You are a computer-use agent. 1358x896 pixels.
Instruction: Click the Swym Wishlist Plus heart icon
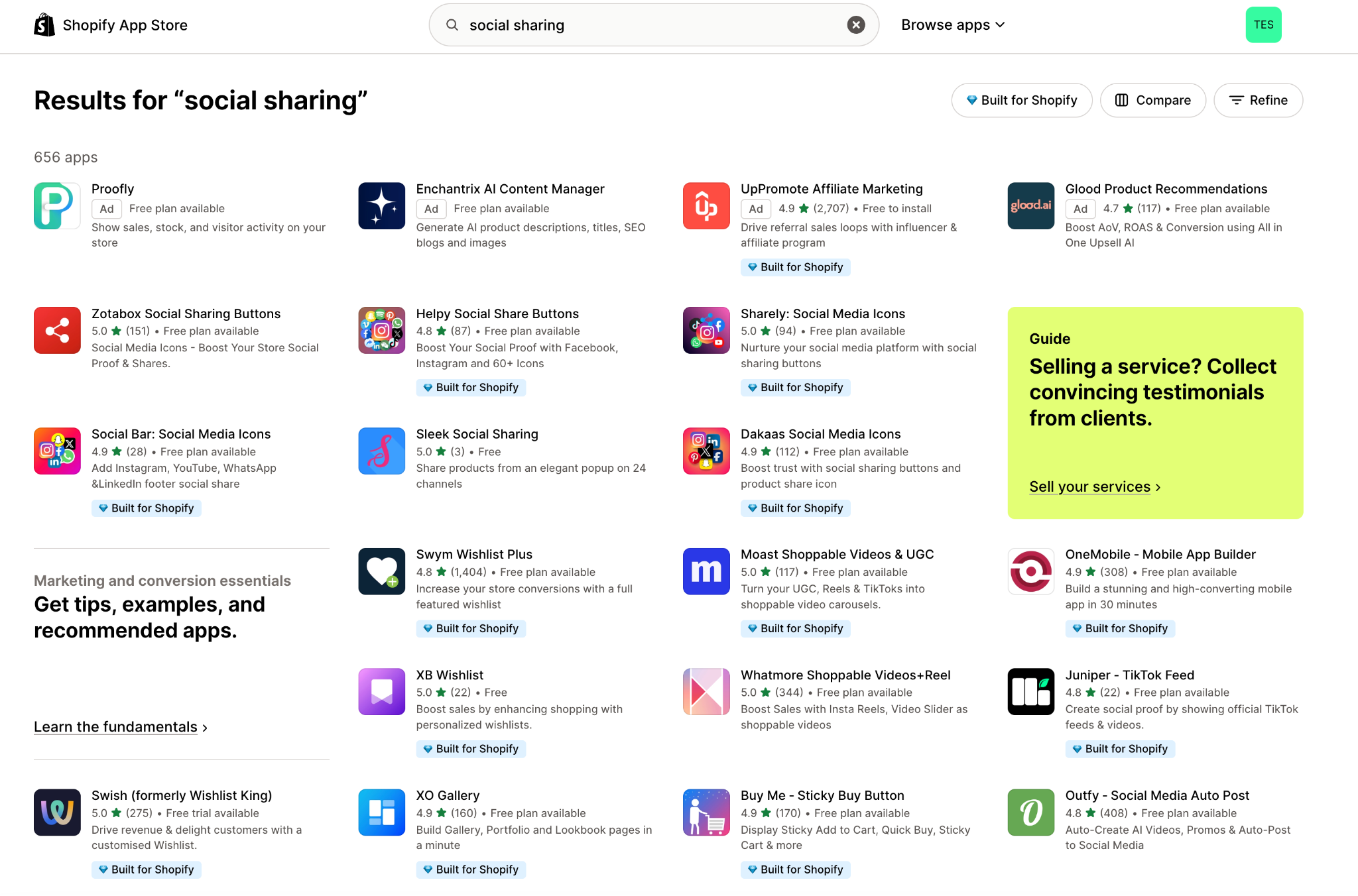(381, 571)
